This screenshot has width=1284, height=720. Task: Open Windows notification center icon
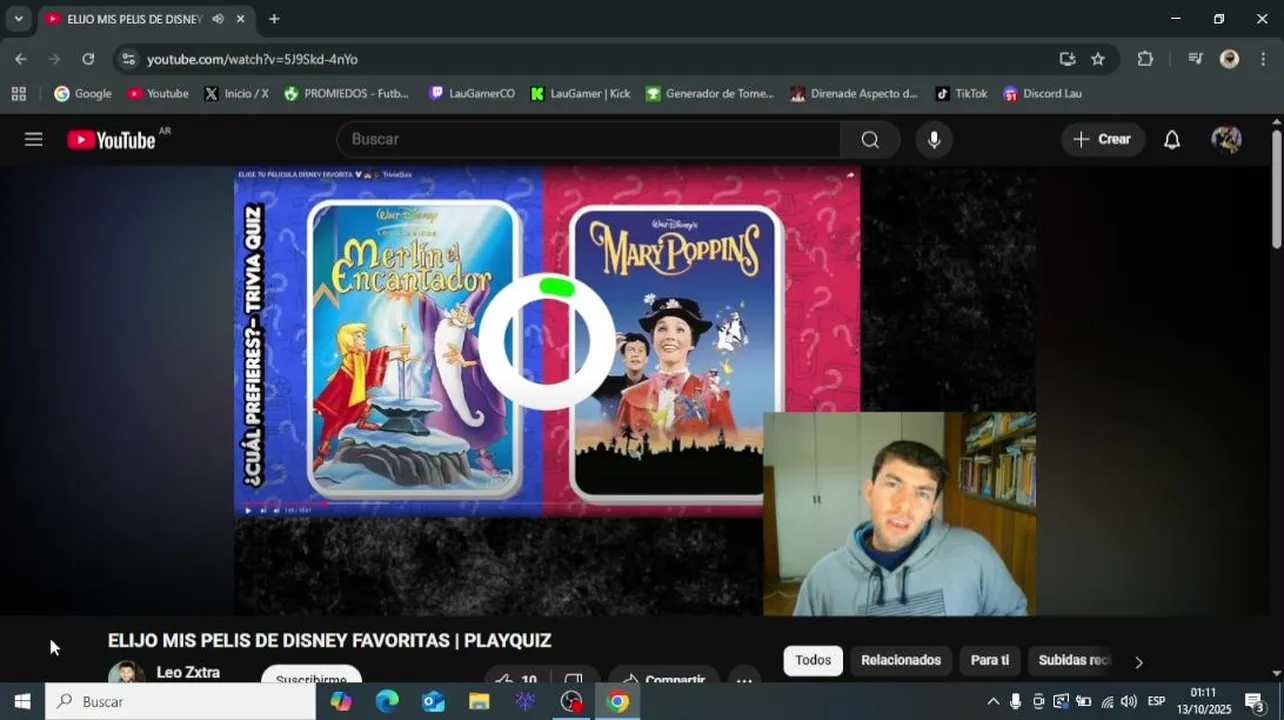tap(1255, 701)
